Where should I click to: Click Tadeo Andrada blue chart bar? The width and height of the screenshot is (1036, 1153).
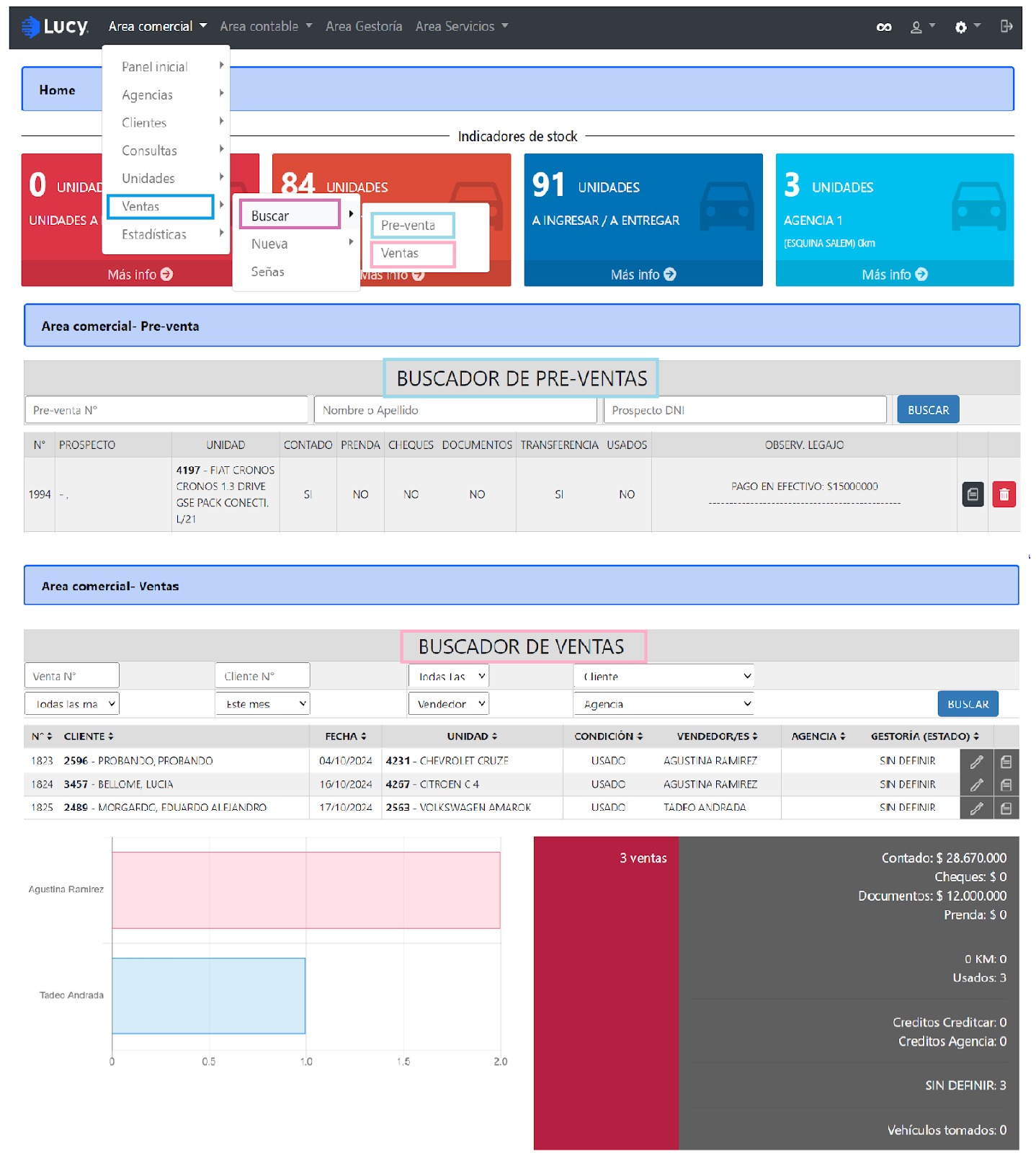click(209, 996)
